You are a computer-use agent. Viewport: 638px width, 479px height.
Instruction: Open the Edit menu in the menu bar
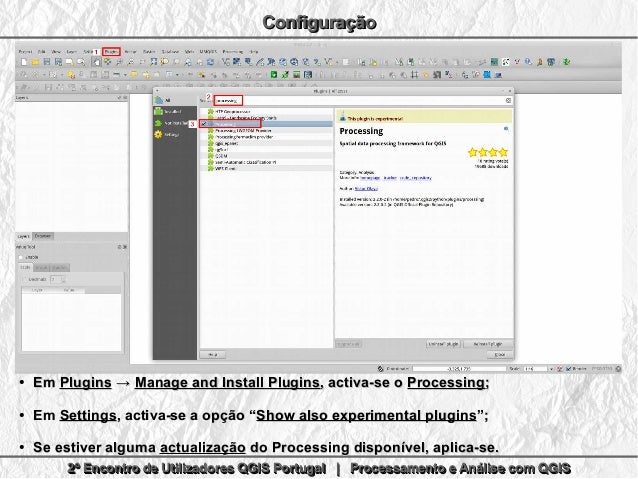click(42, 52)
